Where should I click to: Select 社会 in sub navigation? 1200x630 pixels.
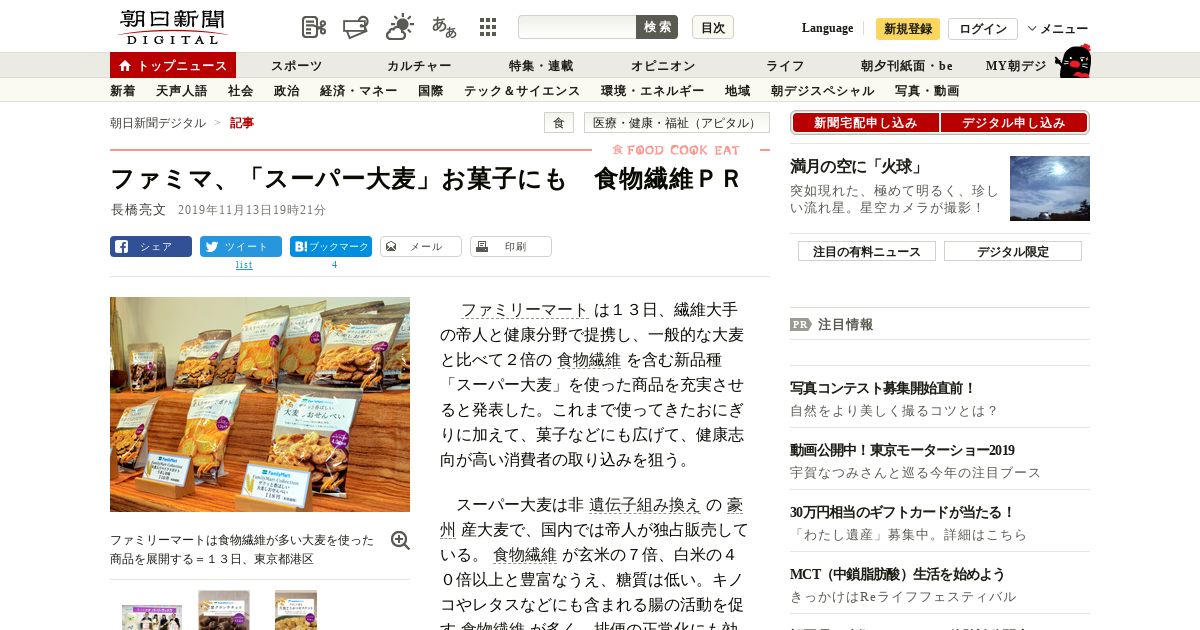click(240, 90)
